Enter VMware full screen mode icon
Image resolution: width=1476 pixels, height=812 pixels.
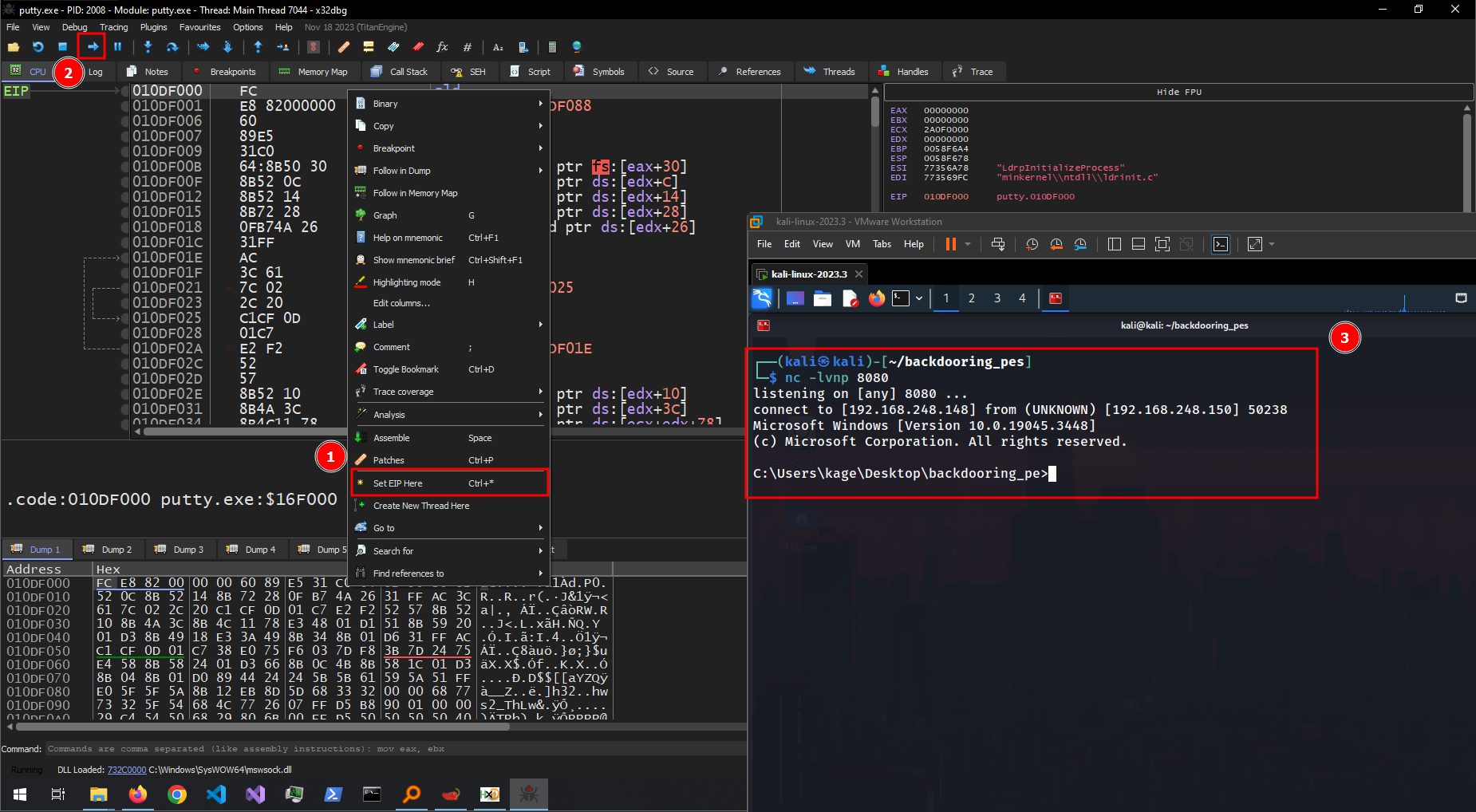(x=1162, y=244)
